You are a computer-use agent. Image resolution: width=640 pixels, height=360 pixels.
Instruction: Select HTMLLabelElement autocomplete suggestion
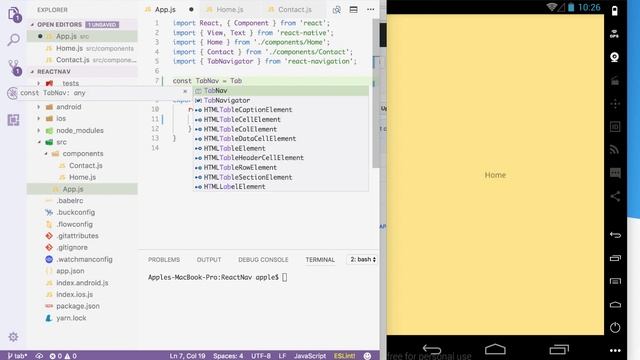coord(281,187)
